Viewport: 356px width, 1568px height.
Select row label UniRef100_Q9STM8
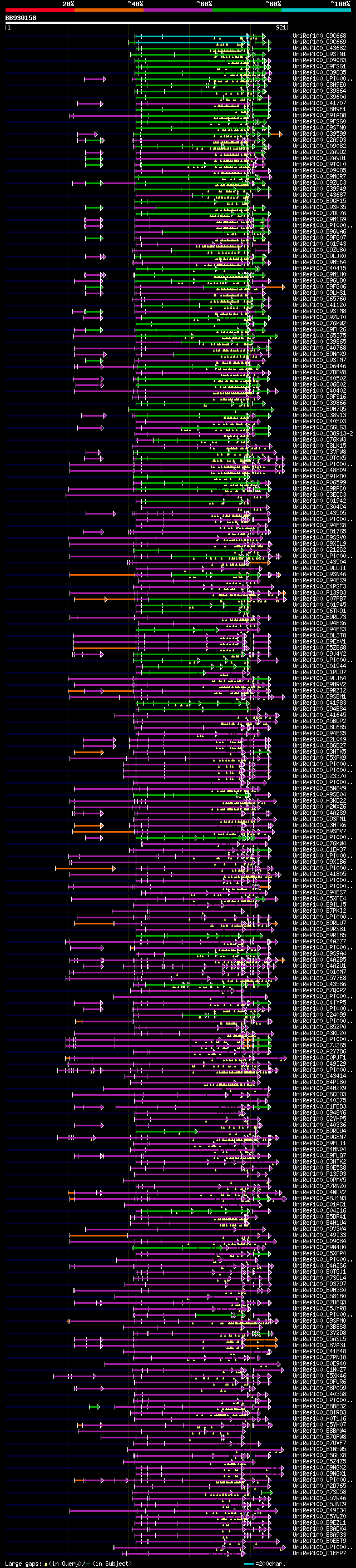(x=319, y=311)
